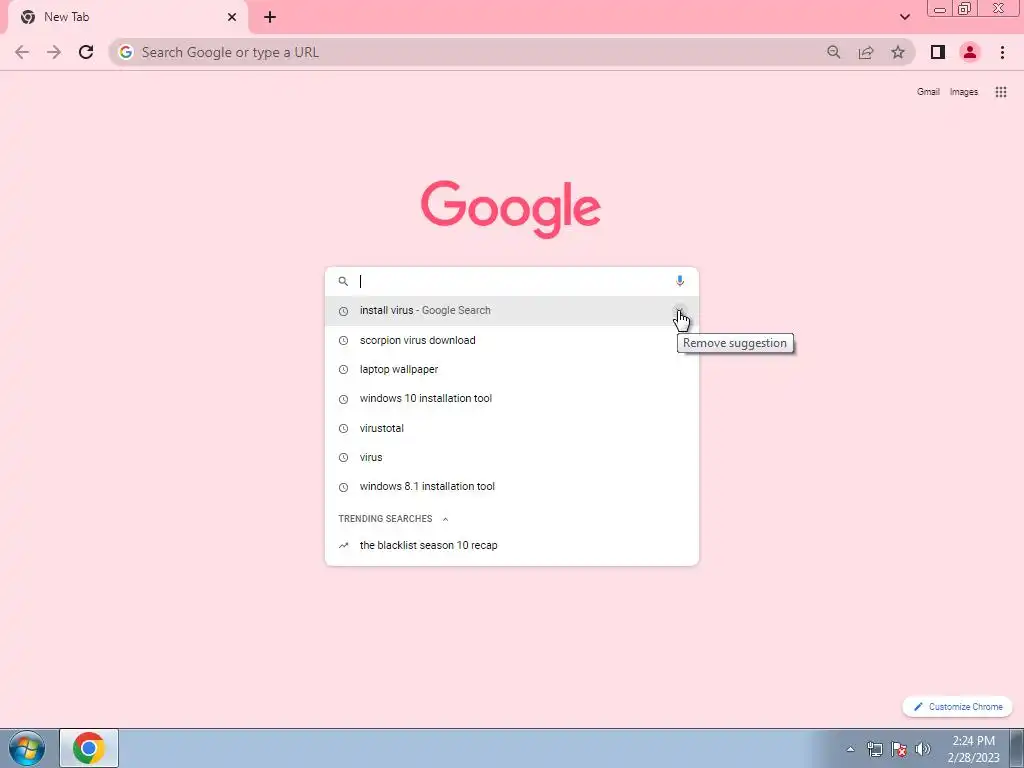The width and height of the screenshot is (1024, 768).
Task: Click the Google search input box
Action: (x=511, y=281)
